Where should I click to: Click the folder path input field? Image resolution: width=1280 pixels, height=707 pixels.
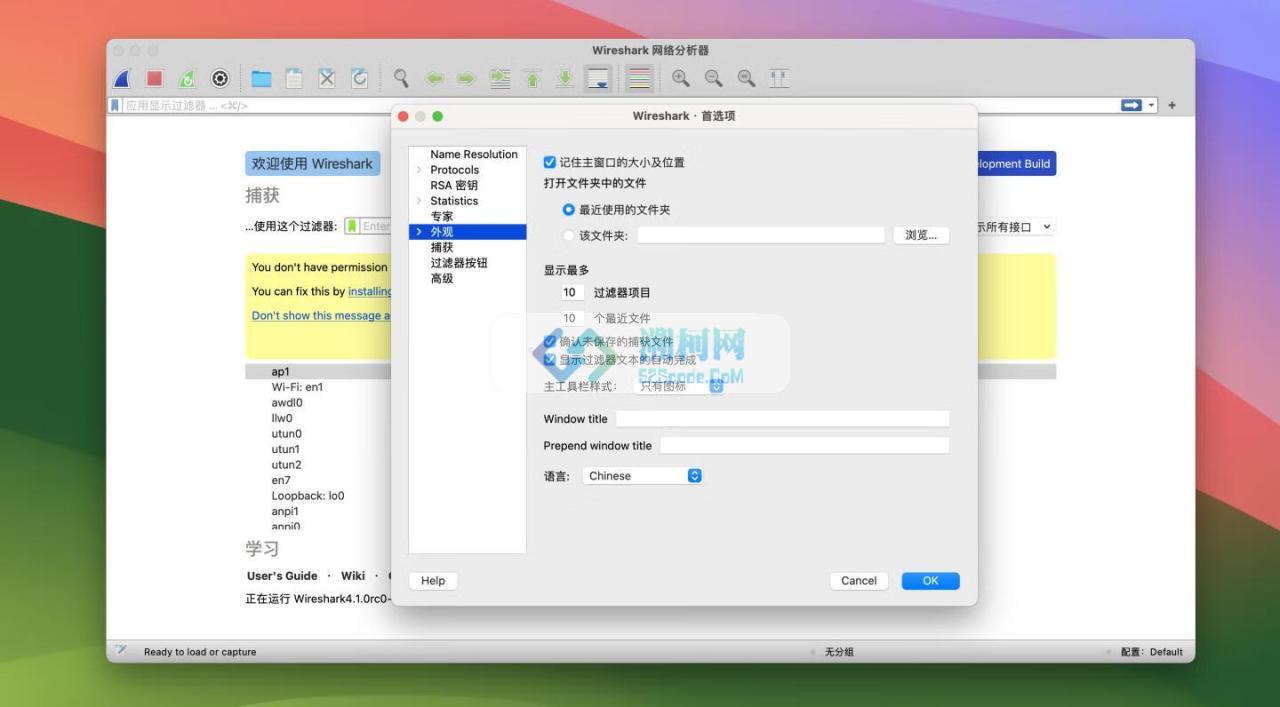761,235
